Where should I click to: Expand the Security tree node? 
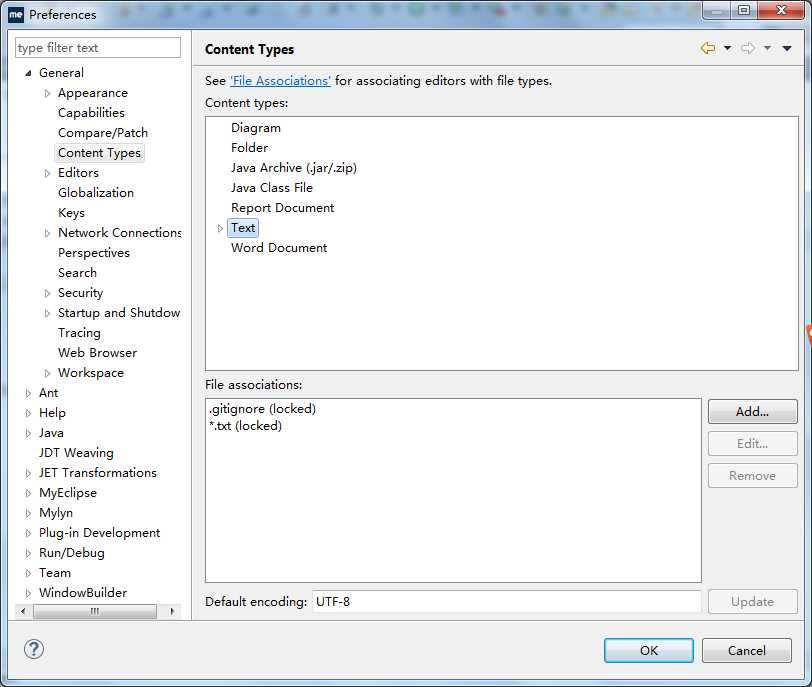[47, 293]
